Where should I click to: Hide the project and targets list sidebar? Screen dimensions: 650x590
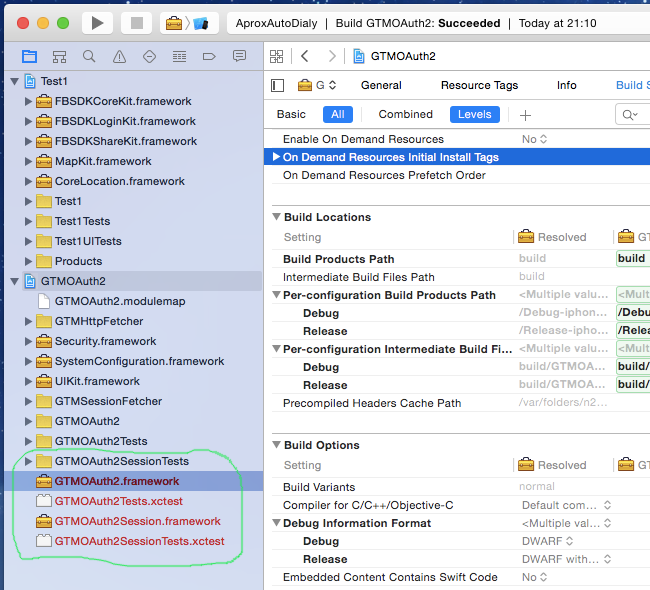(x=278, y=86)
